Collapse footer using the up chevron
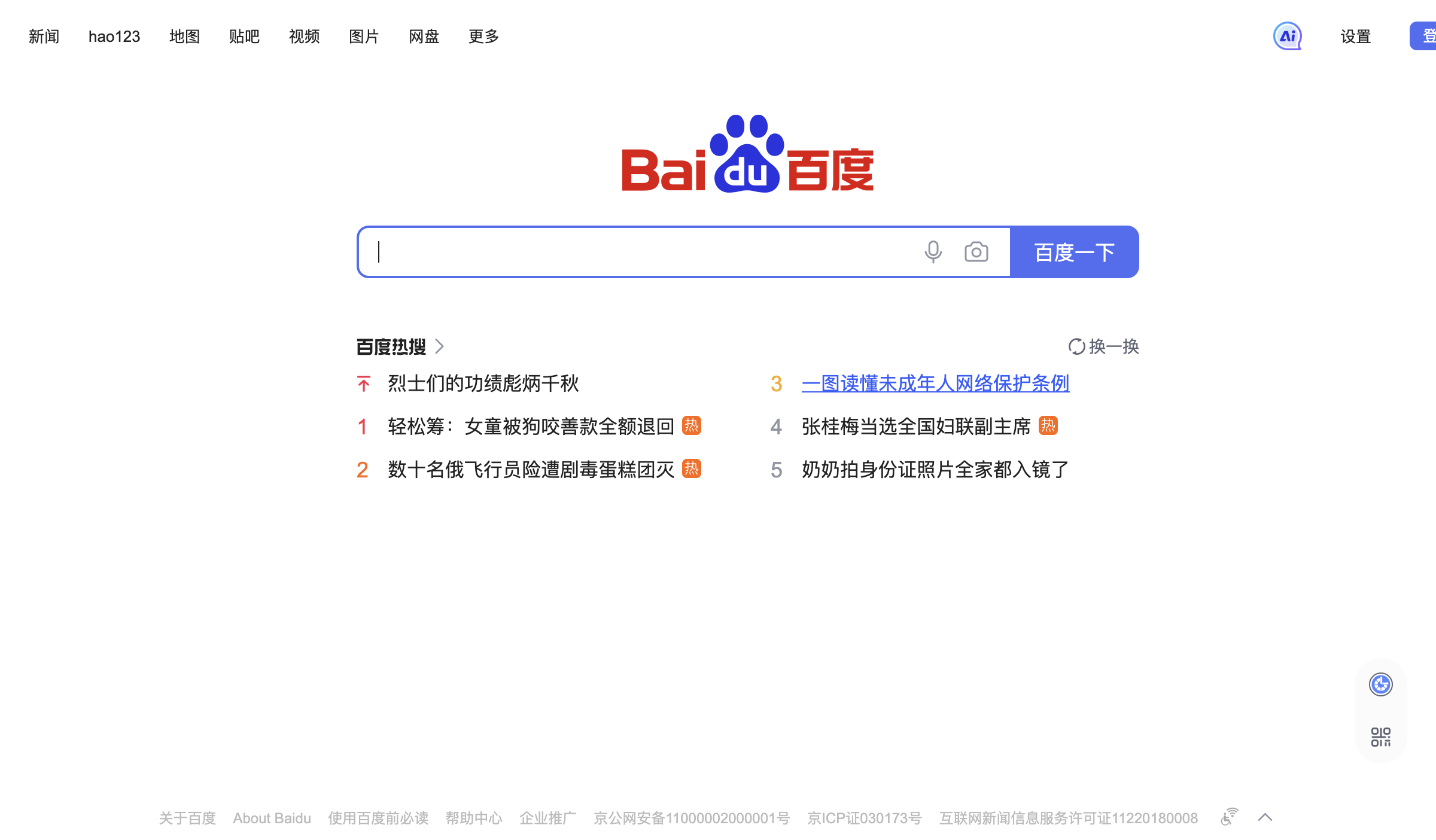This screenshot has width=1436, height=840. [1265, 817]
